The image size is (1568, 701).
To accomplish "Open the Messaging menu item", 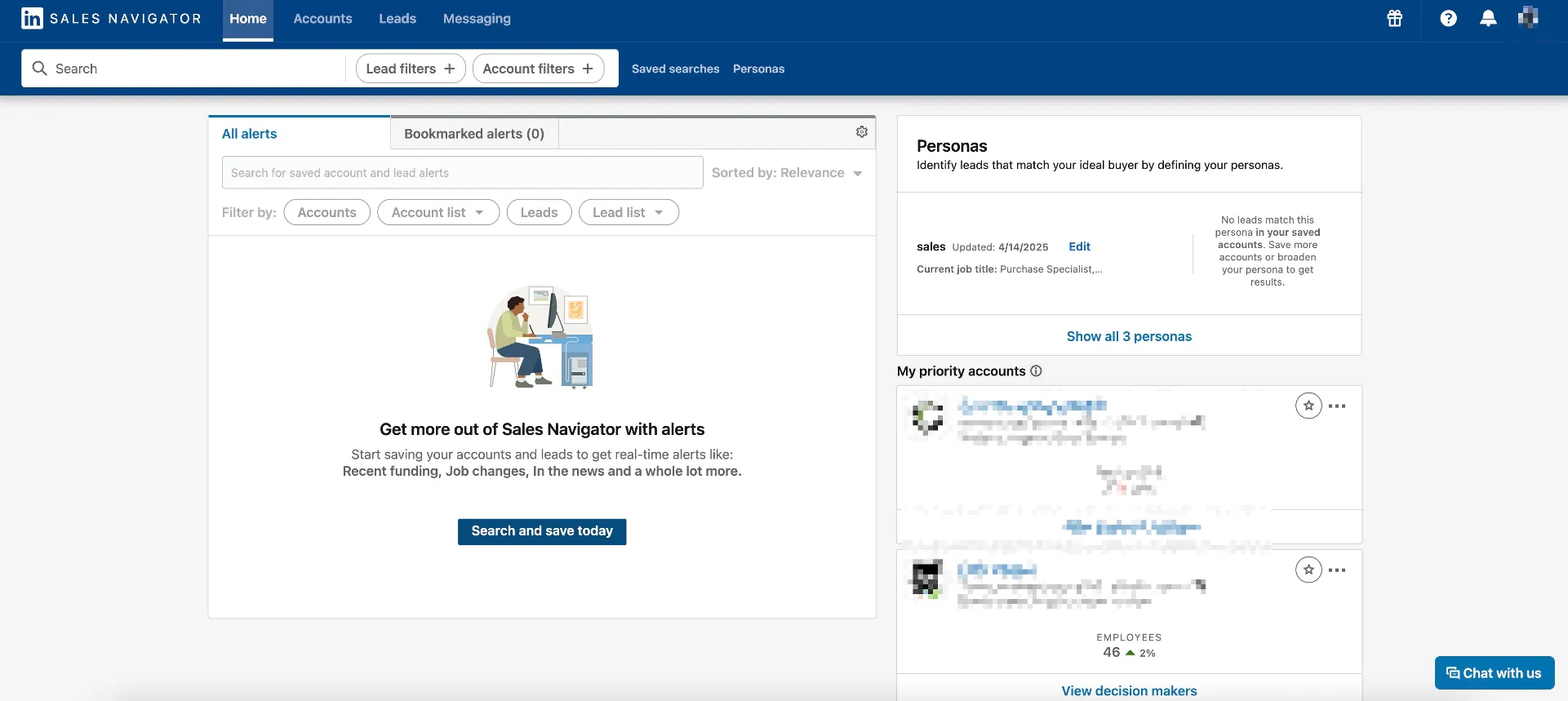I will tap(477, 19).
